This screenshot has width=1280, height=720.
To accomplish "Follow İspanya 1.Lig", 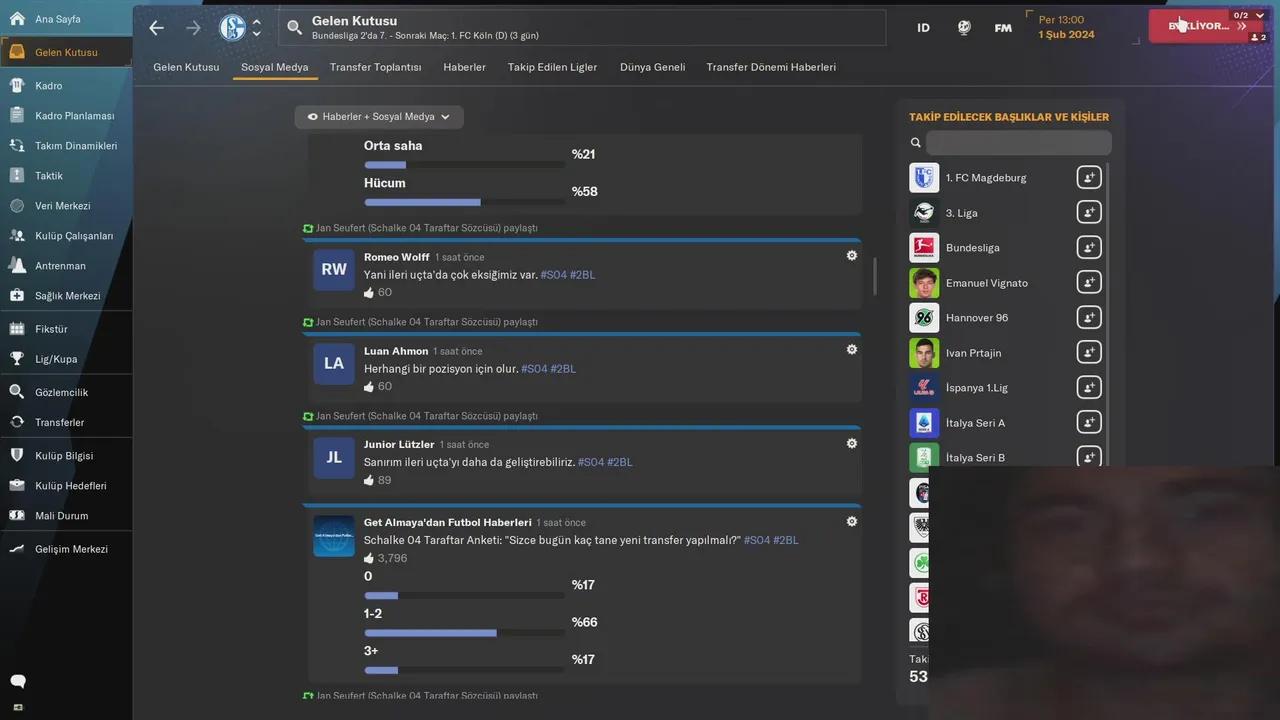I will [x=1089, y=387].
